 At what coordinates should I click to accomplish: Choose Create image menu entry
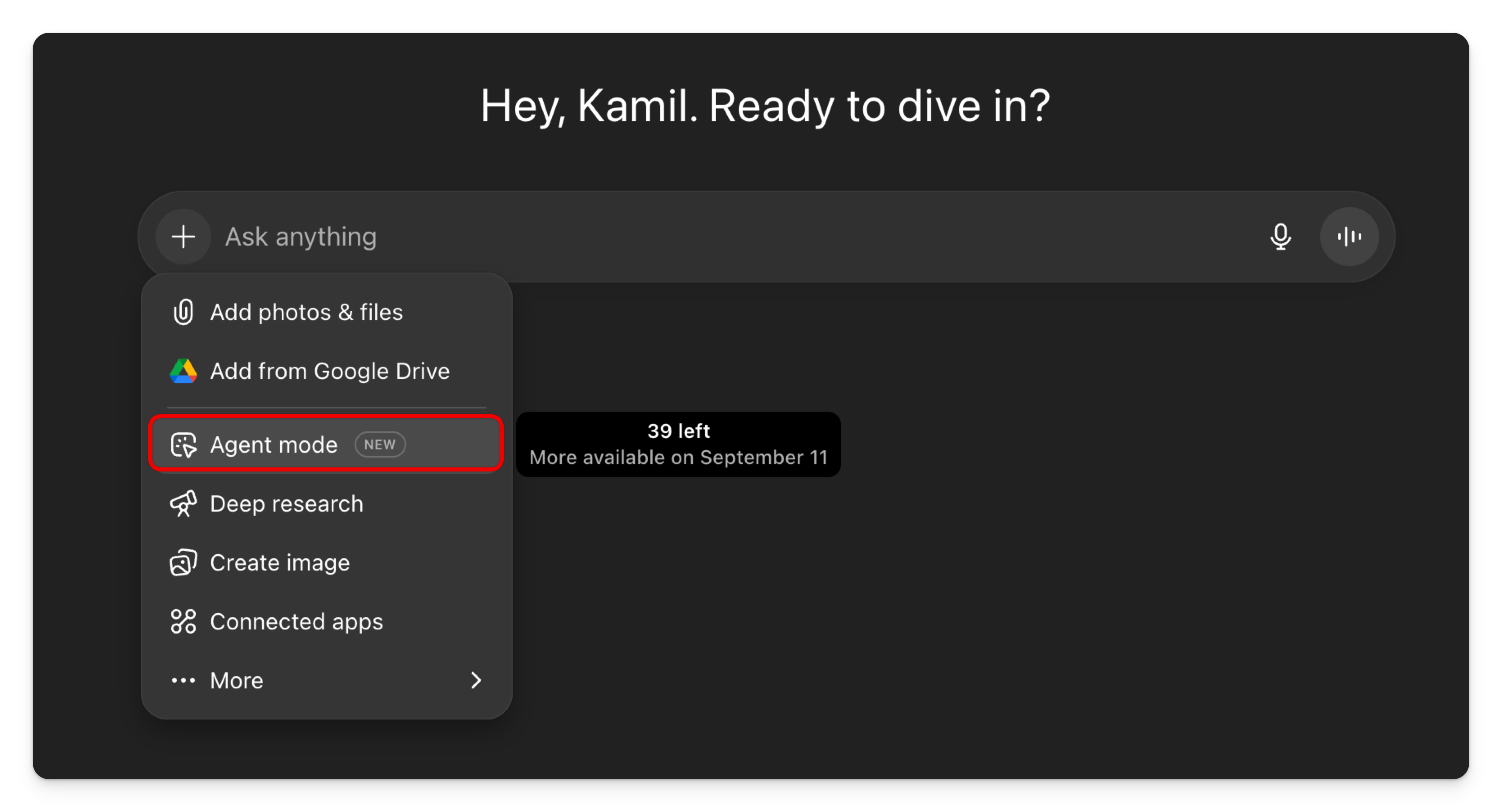(280, 562)
